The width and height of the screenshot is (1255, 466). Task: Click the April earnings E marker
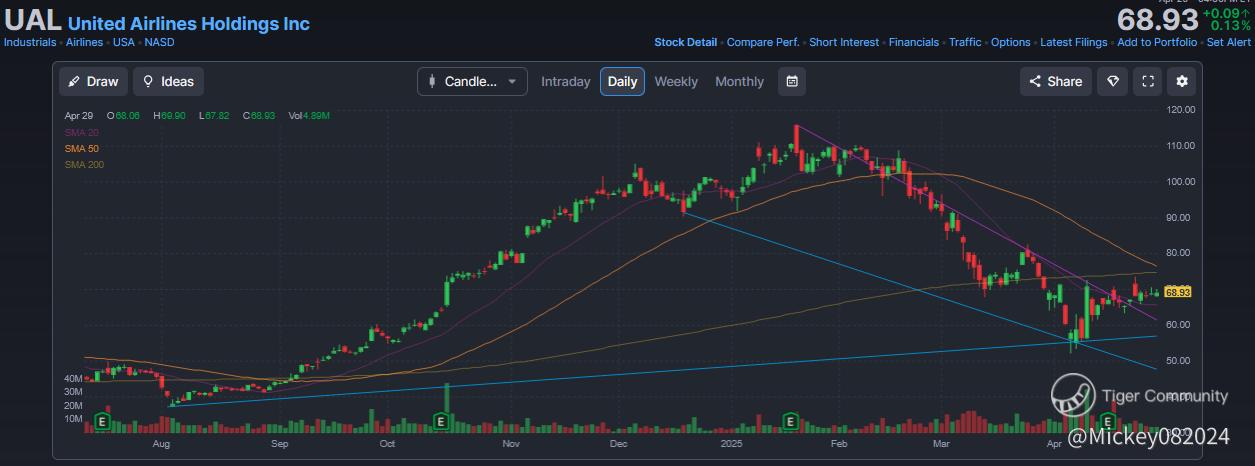pos(1108,423)
